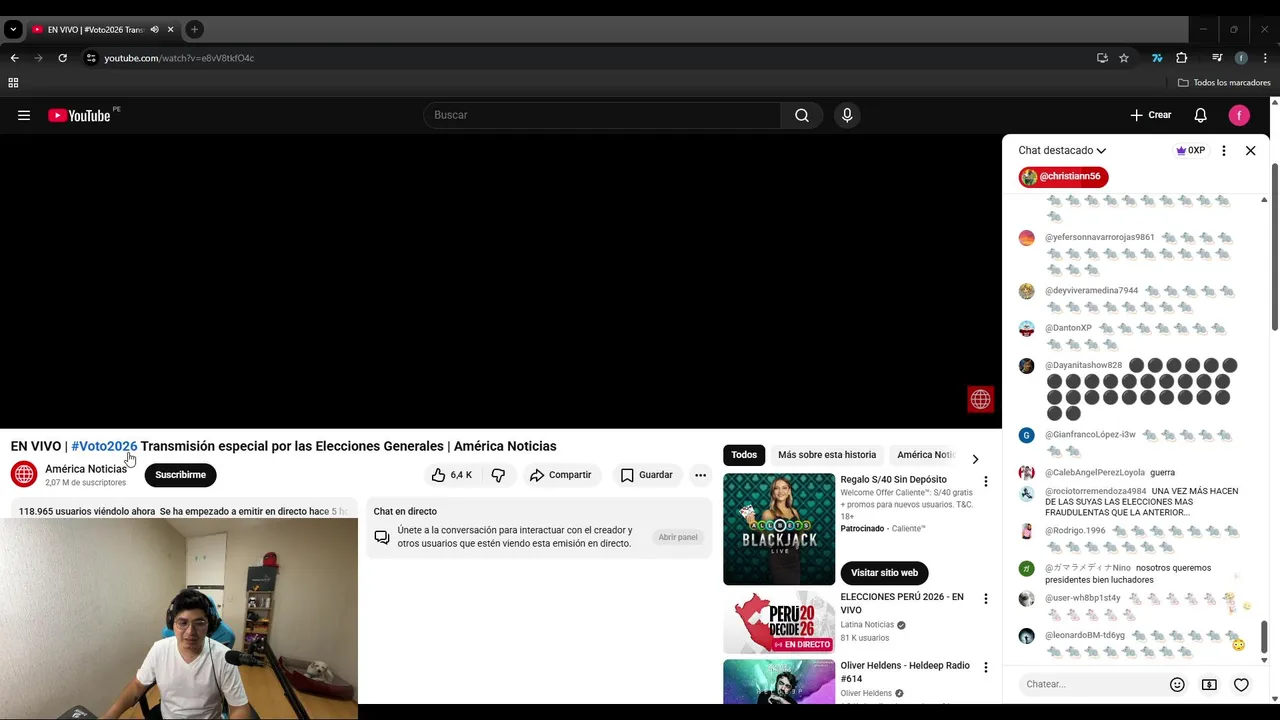
Task: Like the video with thumbs up
Action: 452,475
